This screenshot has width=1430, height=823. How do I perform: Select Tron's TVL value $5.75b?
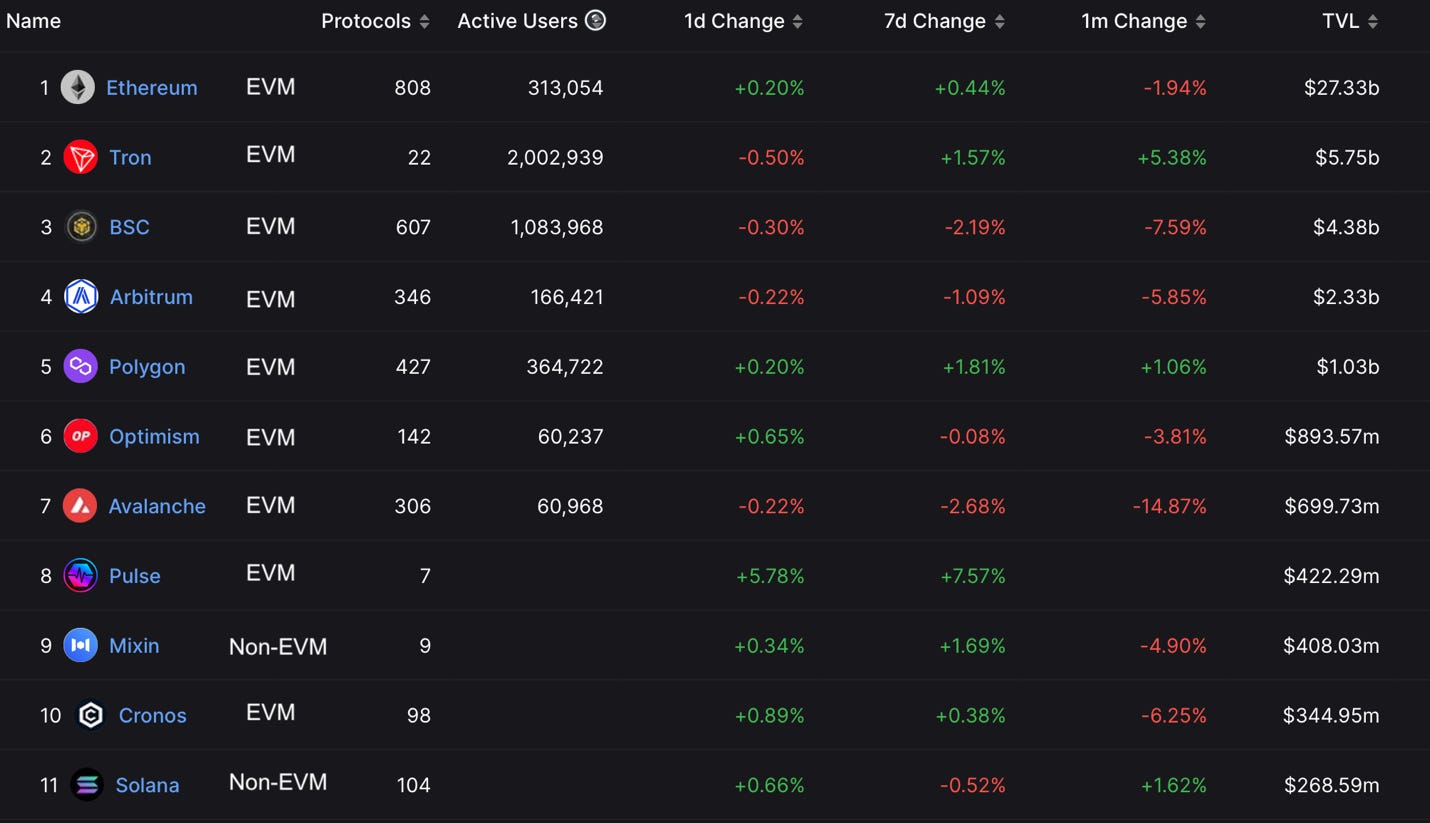point(1346,158)
